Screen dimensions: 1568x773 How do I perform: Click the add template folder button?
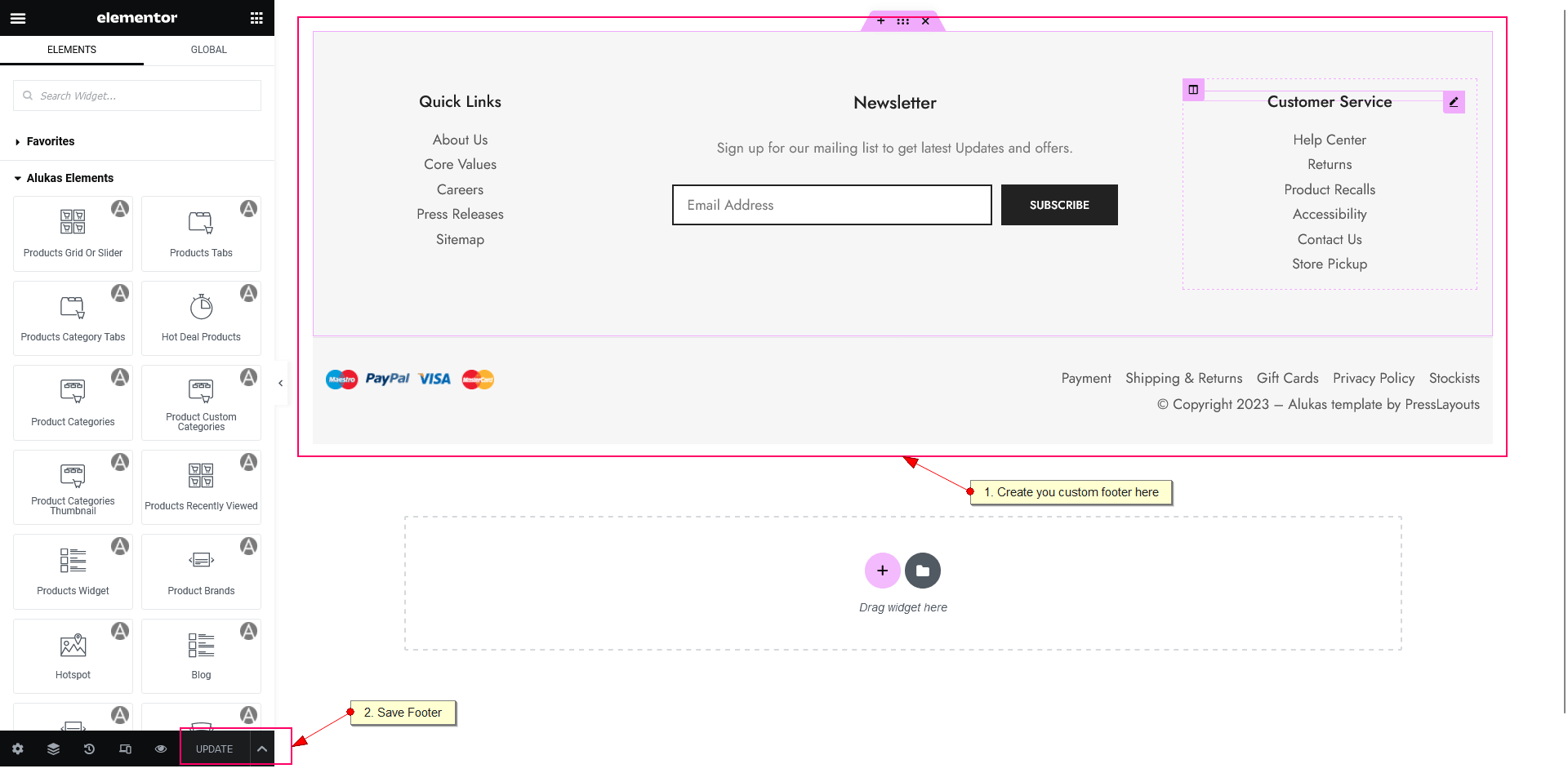tap(923, 571)
